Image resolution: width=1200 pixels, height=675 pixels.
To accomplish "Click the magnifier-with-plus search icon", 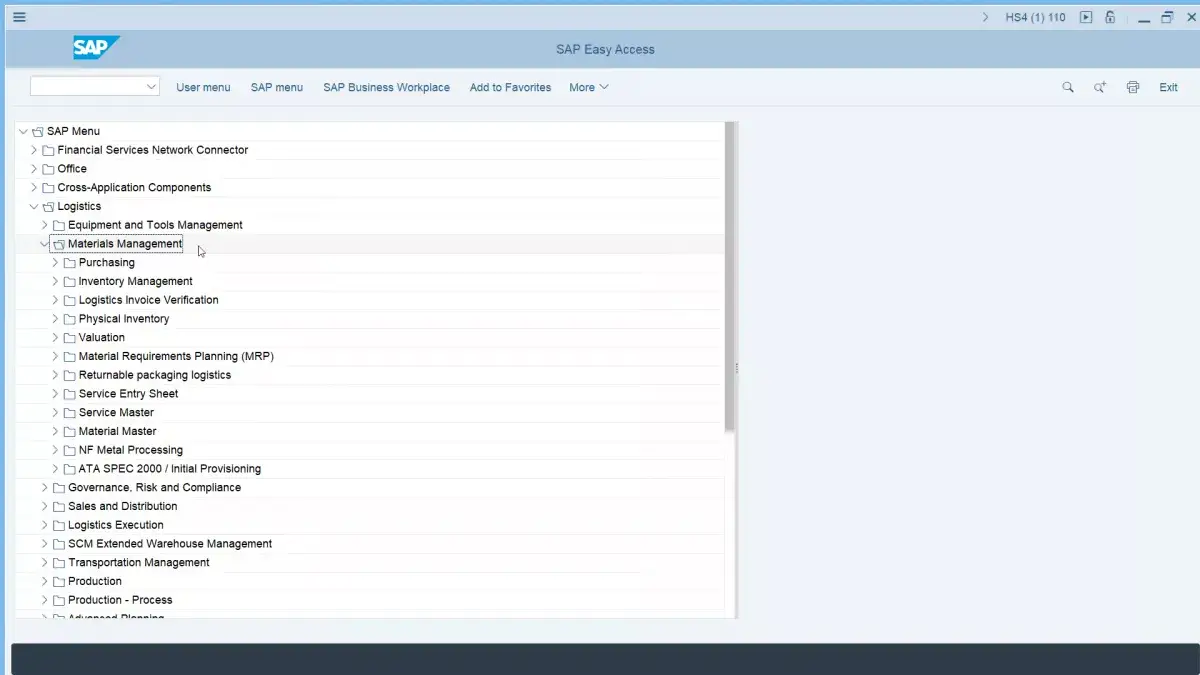I will point(1100,87).
